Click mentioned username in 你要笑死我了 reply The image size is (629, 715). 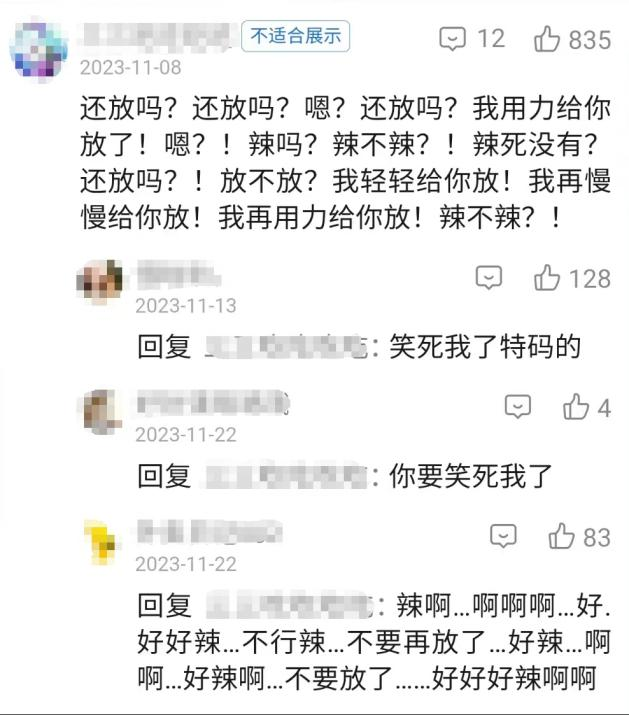click(286, 476)
